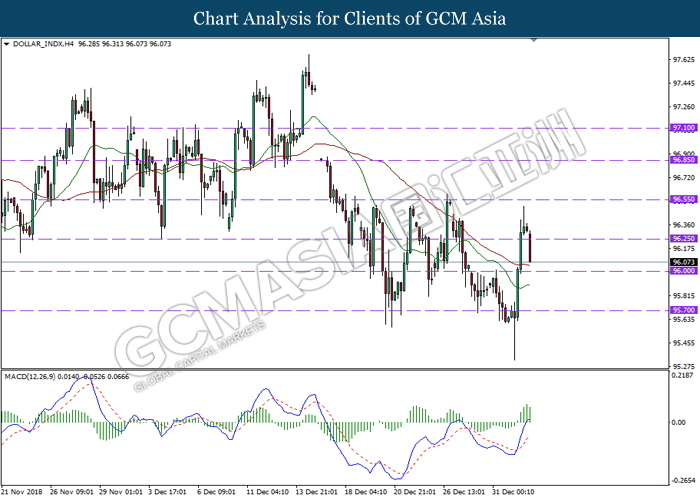The width and height of the screenshot is (700, 500).
Task: Select the 96.550 purple price level label
Action: point(683,200)
